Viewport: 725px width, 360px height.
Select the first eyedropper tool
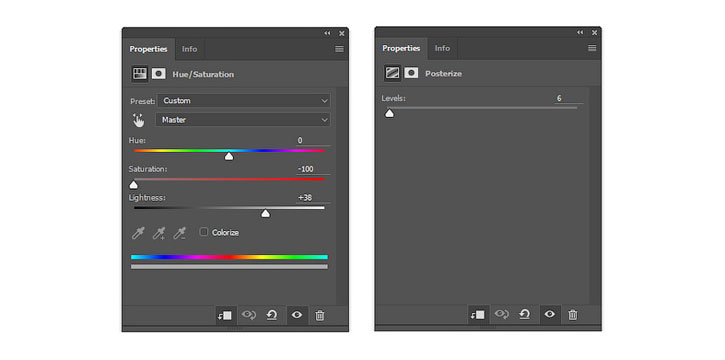click(x=138, y=233)
